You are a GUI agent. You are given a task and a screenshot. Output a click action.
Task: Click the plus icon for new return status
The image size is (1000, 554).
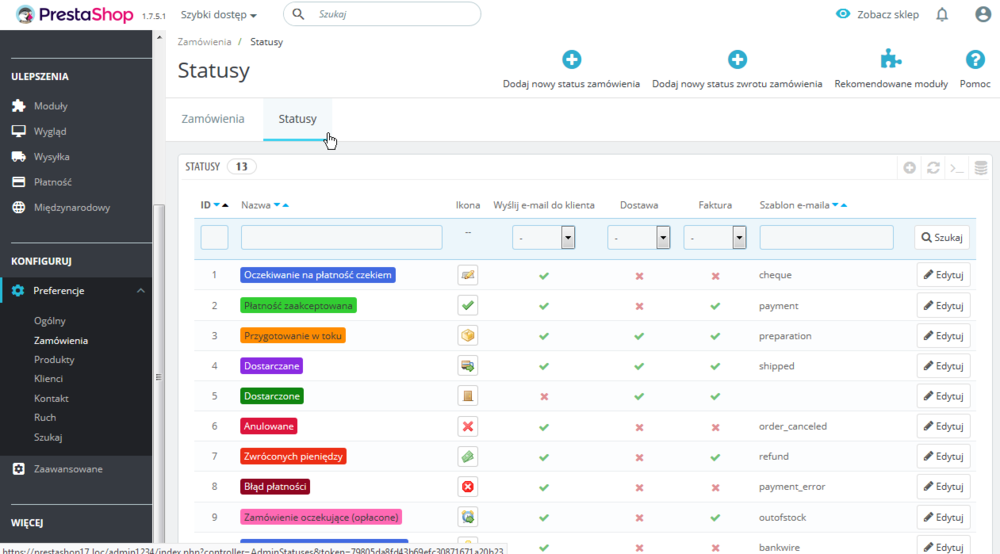click(x=737, y=59)
